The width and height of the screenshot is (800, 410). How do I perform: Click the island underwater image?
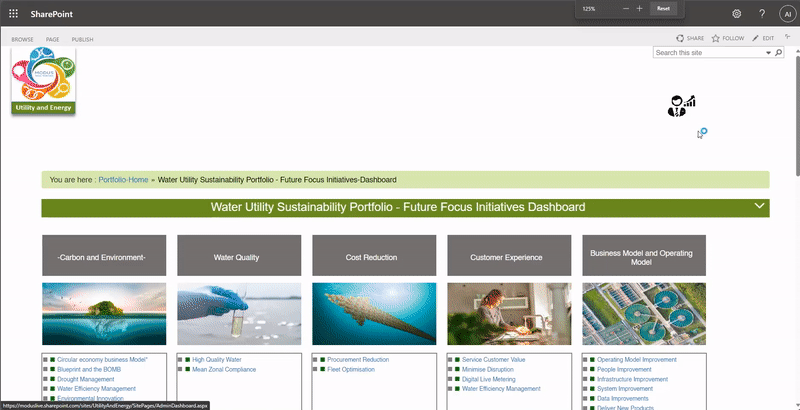pos(104,314)
